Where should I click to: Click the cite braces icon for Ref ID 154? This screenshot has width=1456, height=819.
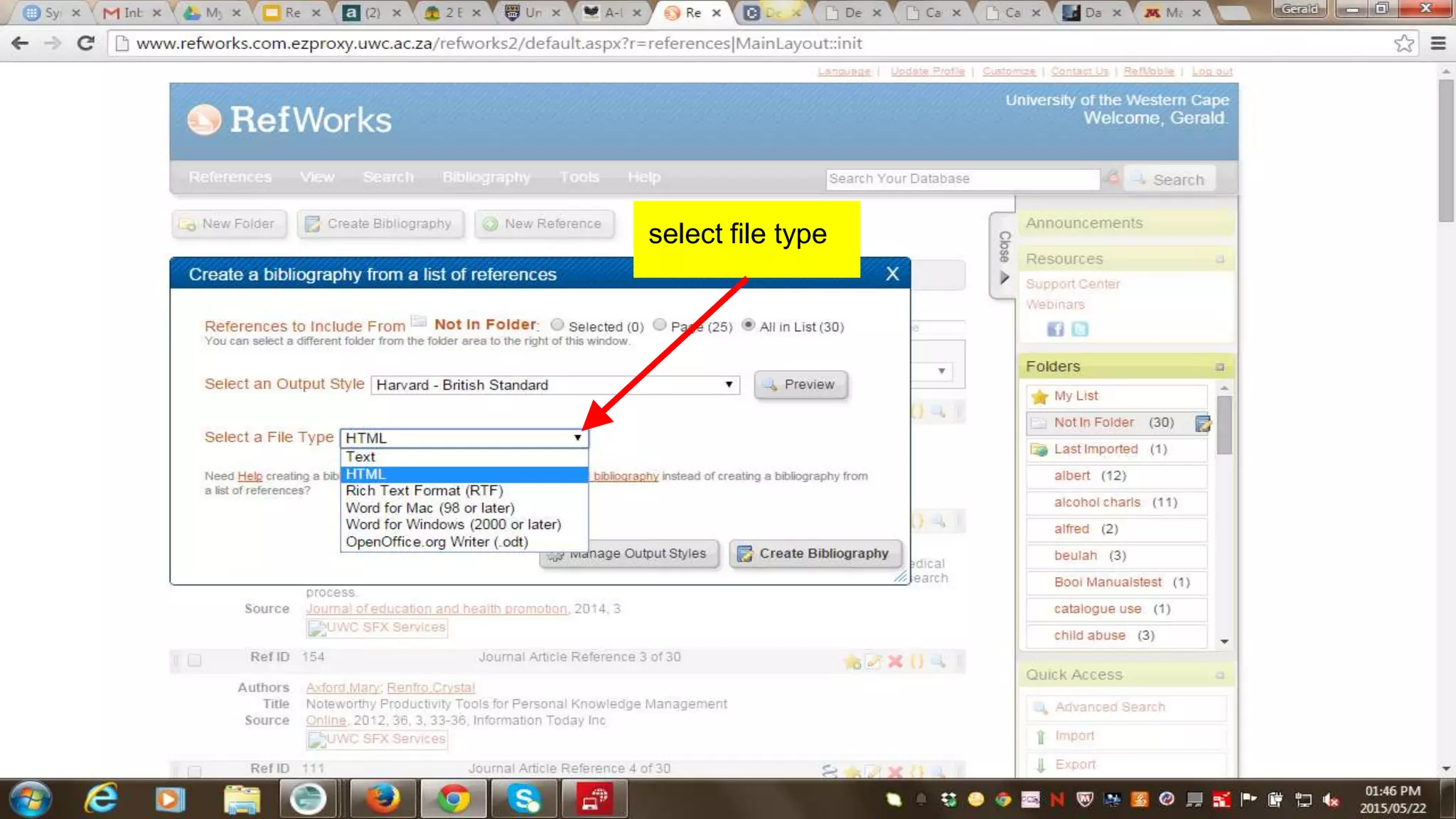click(917, 661)
